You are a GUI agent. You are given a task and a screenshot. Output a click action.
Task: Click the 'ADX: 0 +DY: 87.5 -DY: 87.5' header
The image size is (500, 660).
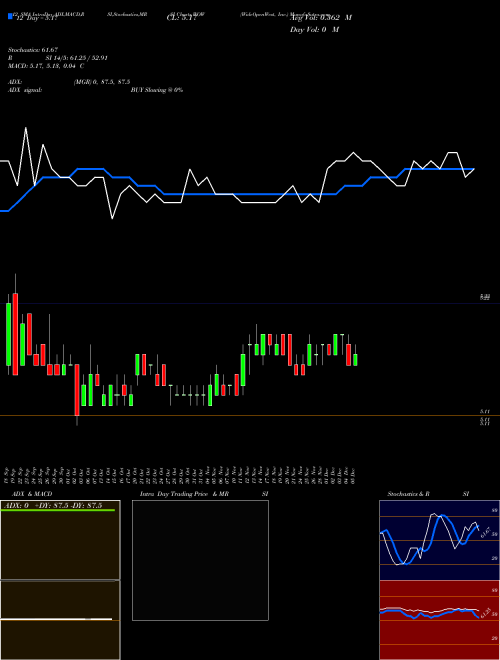[53, 506]
